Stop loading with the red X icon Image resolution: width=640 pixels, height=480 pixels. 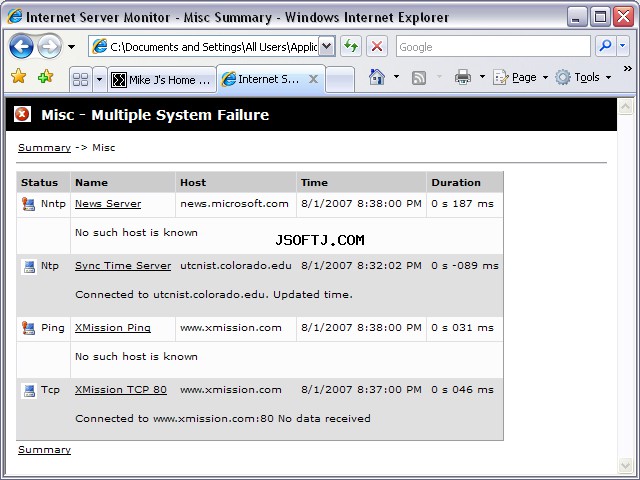click(x=377, y=47)
